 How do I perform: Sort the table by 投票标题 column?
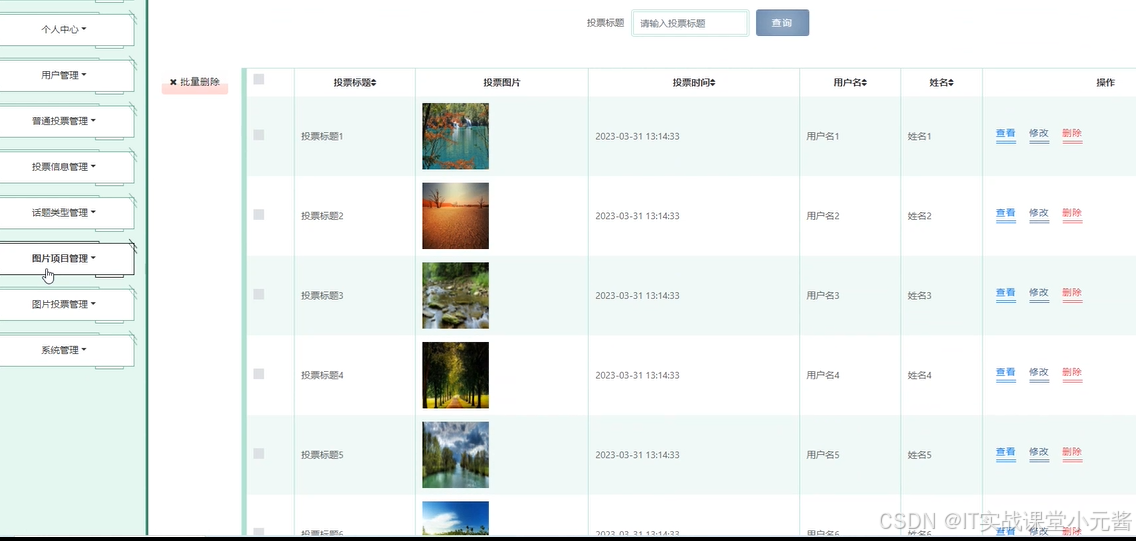(355, 83)
